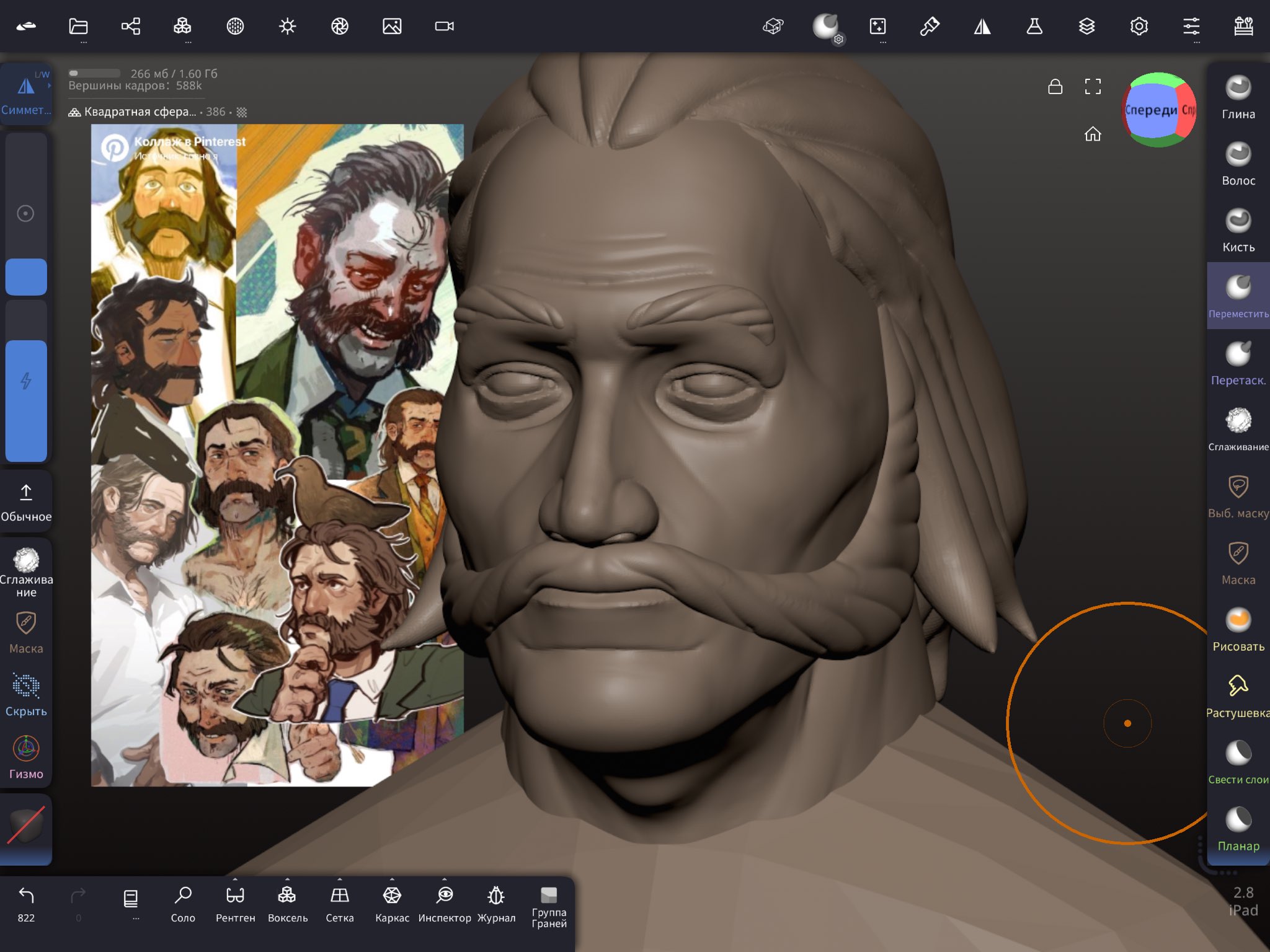
Task: Toggle Соло mode
Action: (x=183, y=902)
